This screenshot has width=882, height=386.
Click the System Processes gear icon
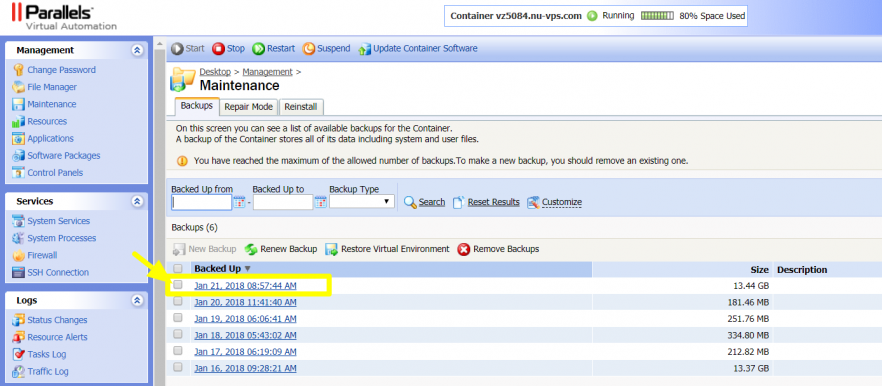click(18, 238)
